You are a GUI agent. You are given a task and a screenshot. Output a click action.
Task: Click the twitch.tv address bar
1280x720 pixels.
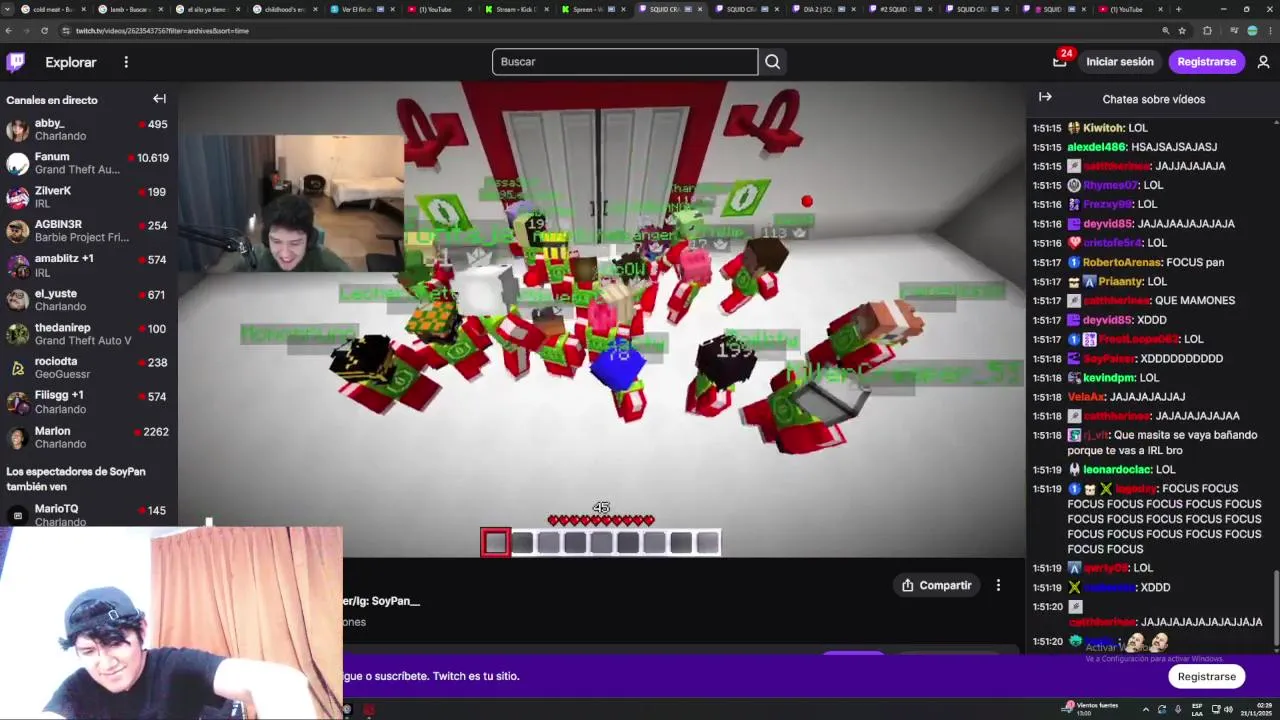(x=600, y=31)
